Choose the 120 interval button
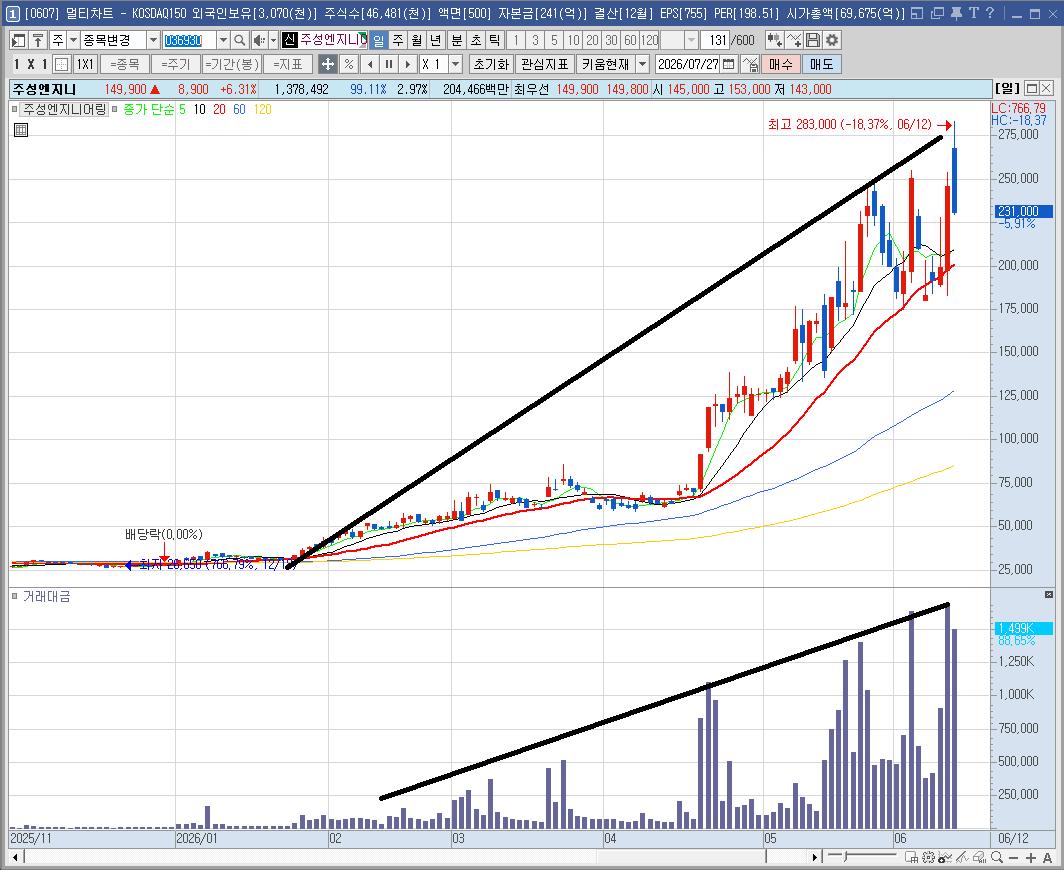Image resolution: width=1064 pixels, height=870 pixels. pos(649,41)
